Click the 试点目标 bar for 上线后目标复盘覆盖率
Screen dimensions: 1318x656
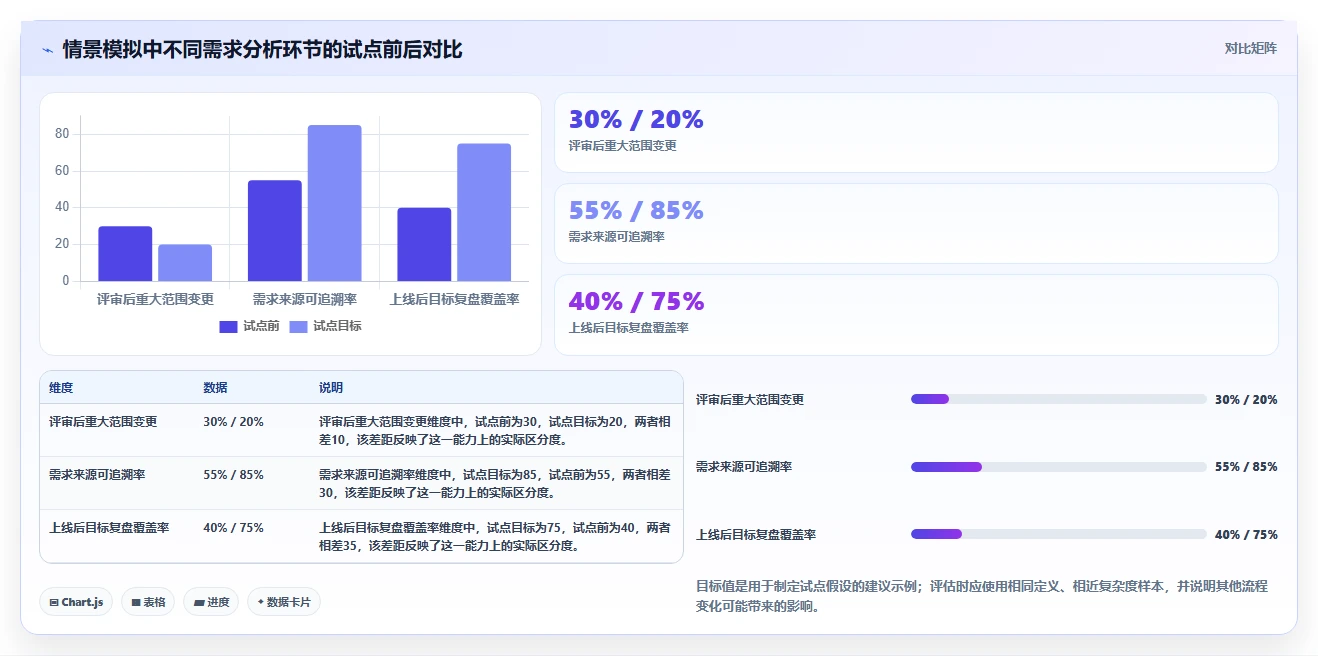[x=484, y=212]
